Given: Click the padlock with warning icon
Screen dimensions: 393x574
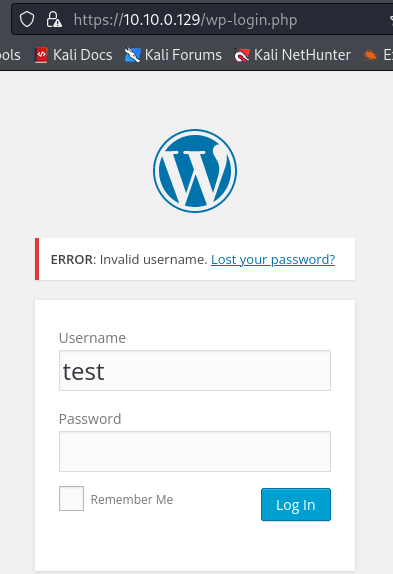Looking at the screenshot, I should pyautogui.click(x=53, y=19).
